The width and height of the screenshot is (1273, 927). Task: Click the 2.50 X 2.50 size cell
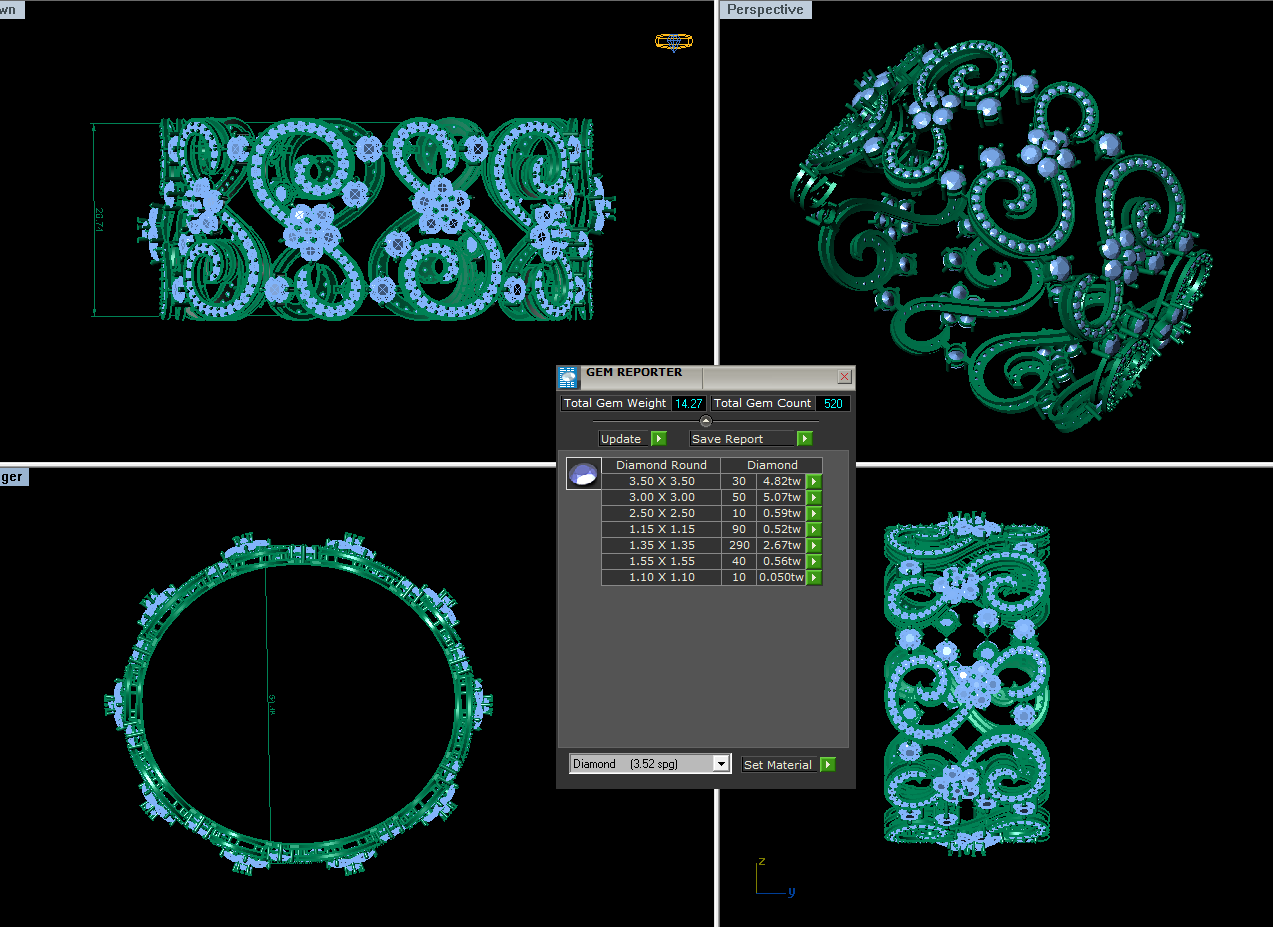pos(661,513)
